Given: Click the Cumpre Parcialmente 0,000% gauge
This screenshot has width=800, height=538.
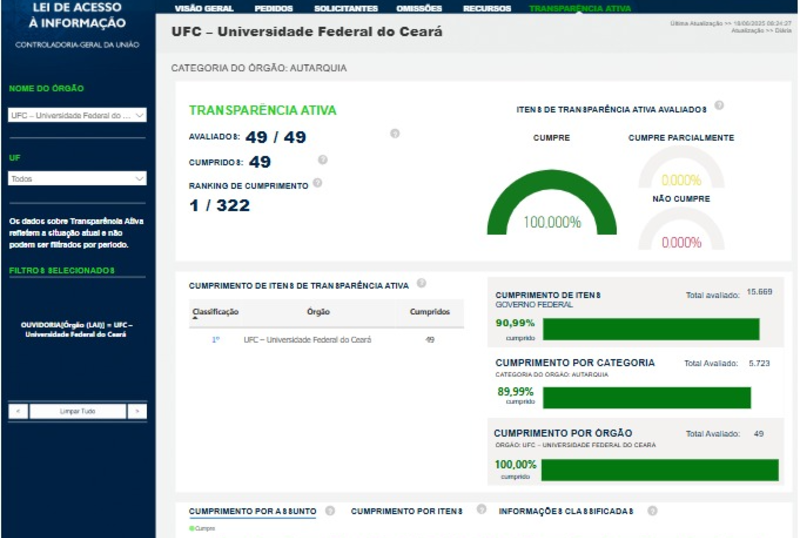Looking at the screenshot, I should click(x=682, y=168).
